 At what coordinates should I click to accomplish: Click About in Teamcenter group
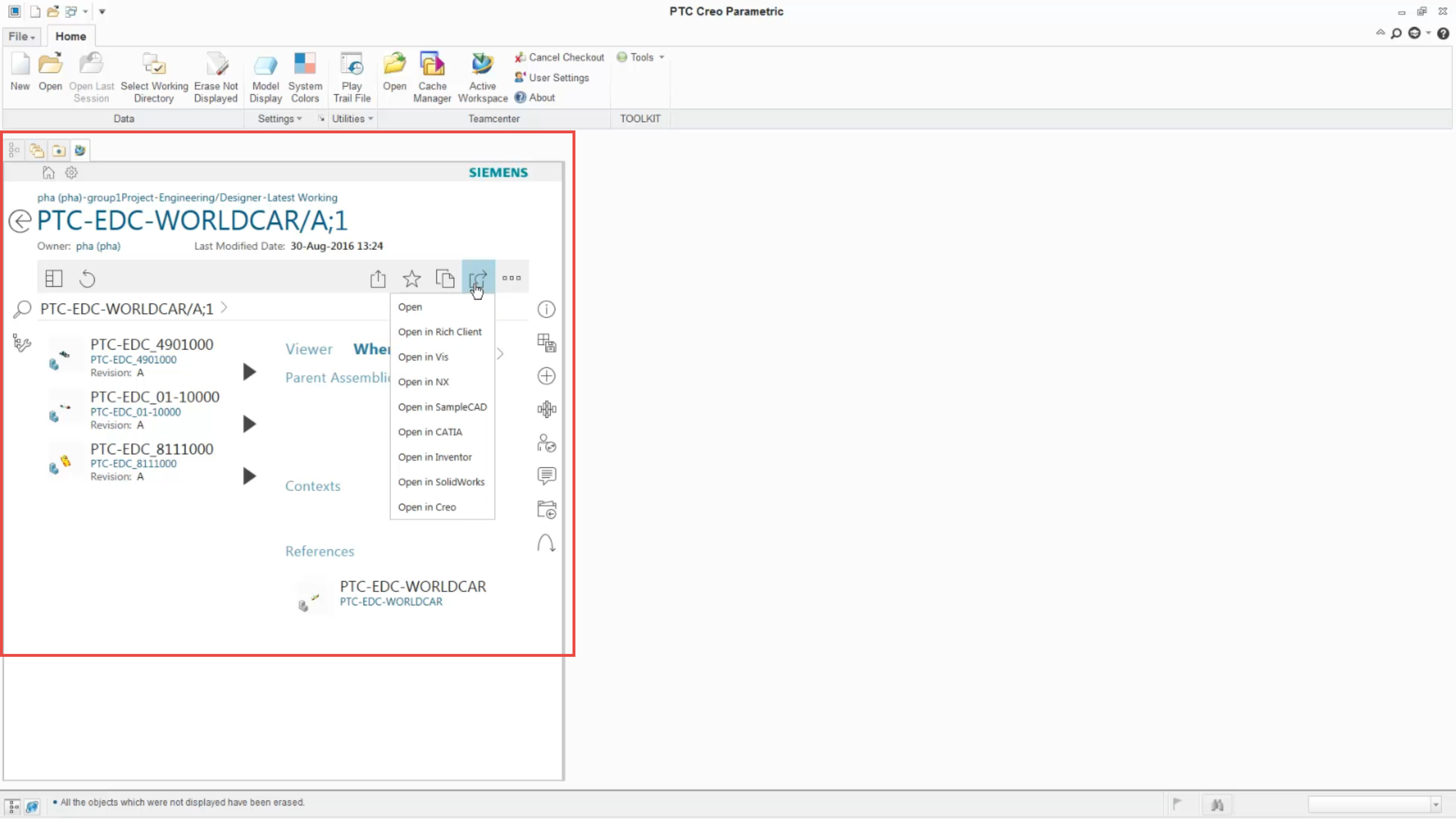(x=535, y=97)
